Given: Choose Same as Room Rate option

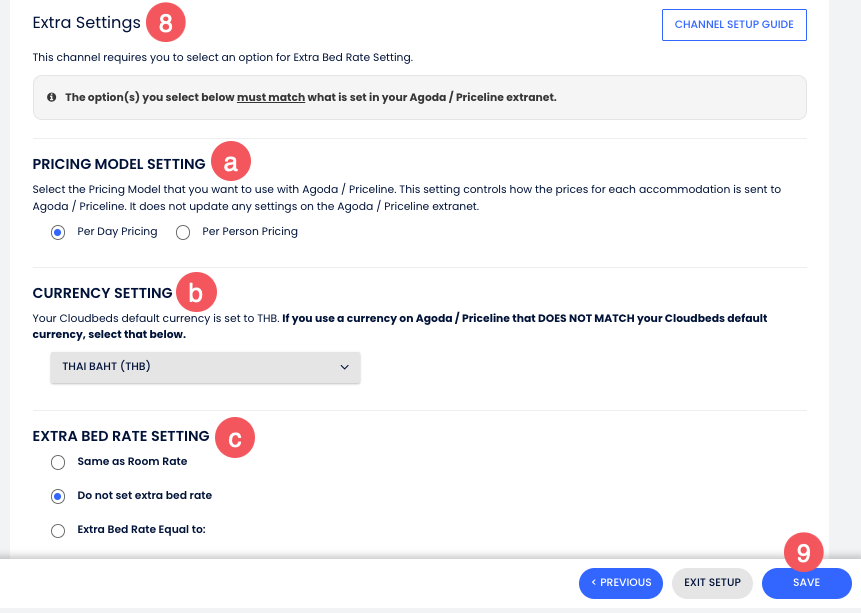Looking at the screenshot, I should pyautogui.click(x=58, y=462).
